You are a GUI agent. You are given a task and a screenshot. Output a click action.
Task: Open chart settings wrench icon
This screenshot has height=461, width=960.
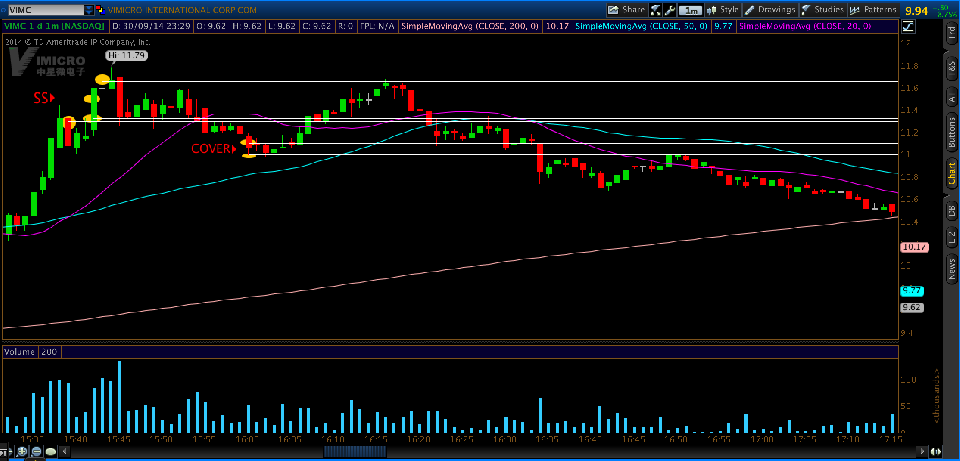coord(670,10)
